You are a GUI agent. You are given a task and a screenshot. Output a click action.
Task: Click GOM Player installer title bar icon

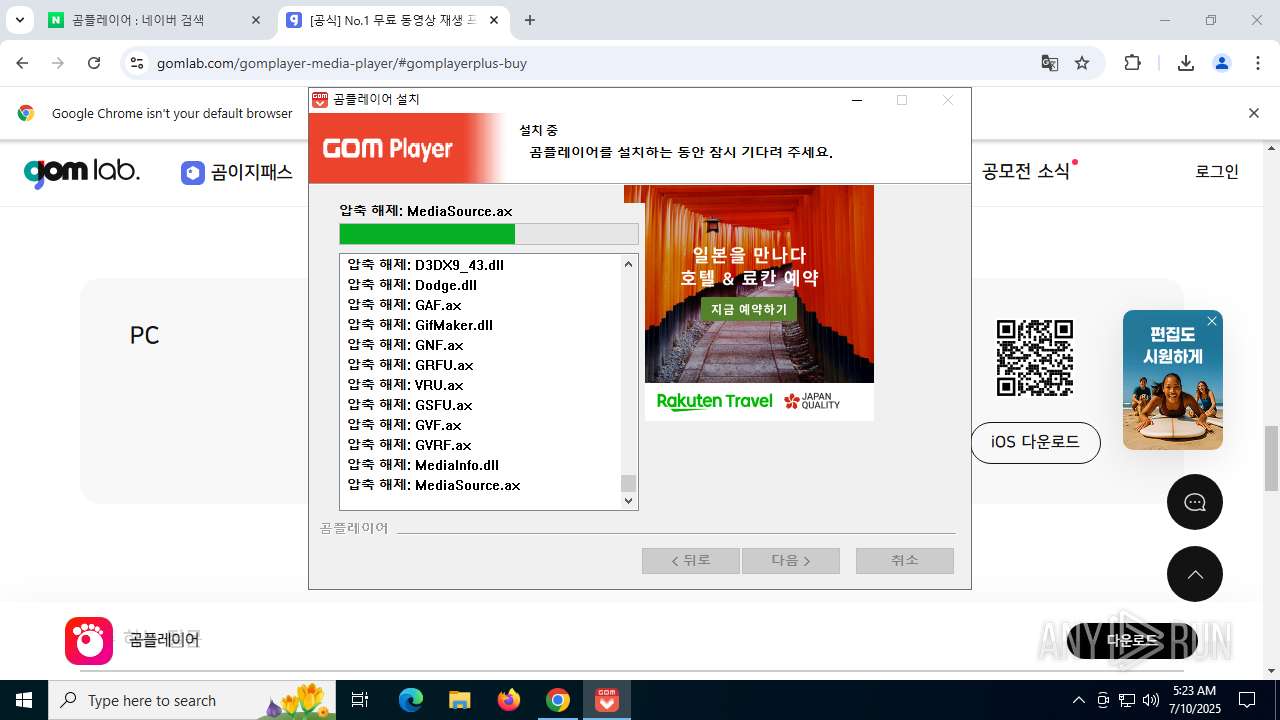pos(320,100)
